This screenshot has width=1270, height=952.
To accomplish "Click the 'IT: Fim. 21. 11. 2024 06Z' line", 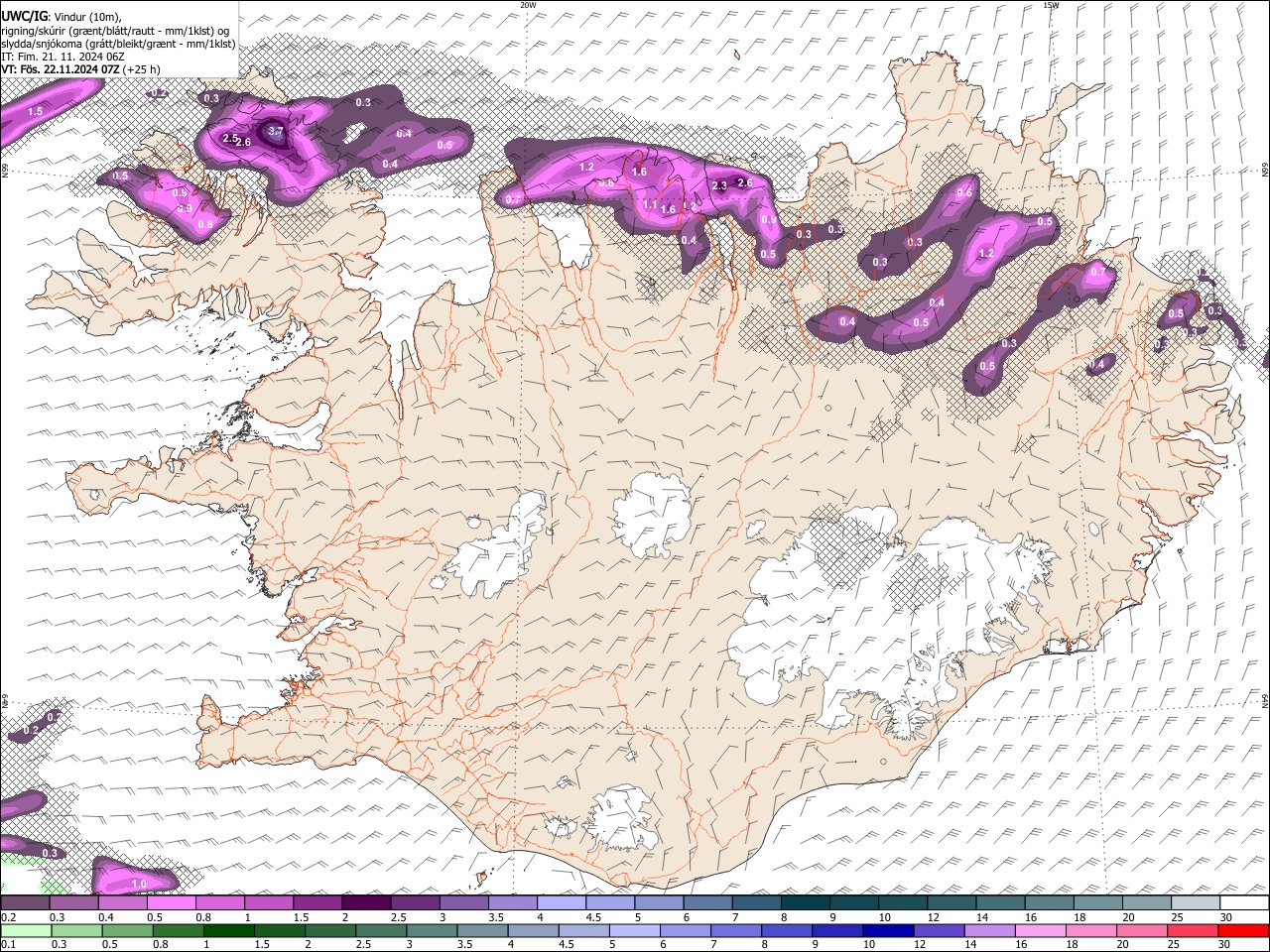I will (63, 57).
